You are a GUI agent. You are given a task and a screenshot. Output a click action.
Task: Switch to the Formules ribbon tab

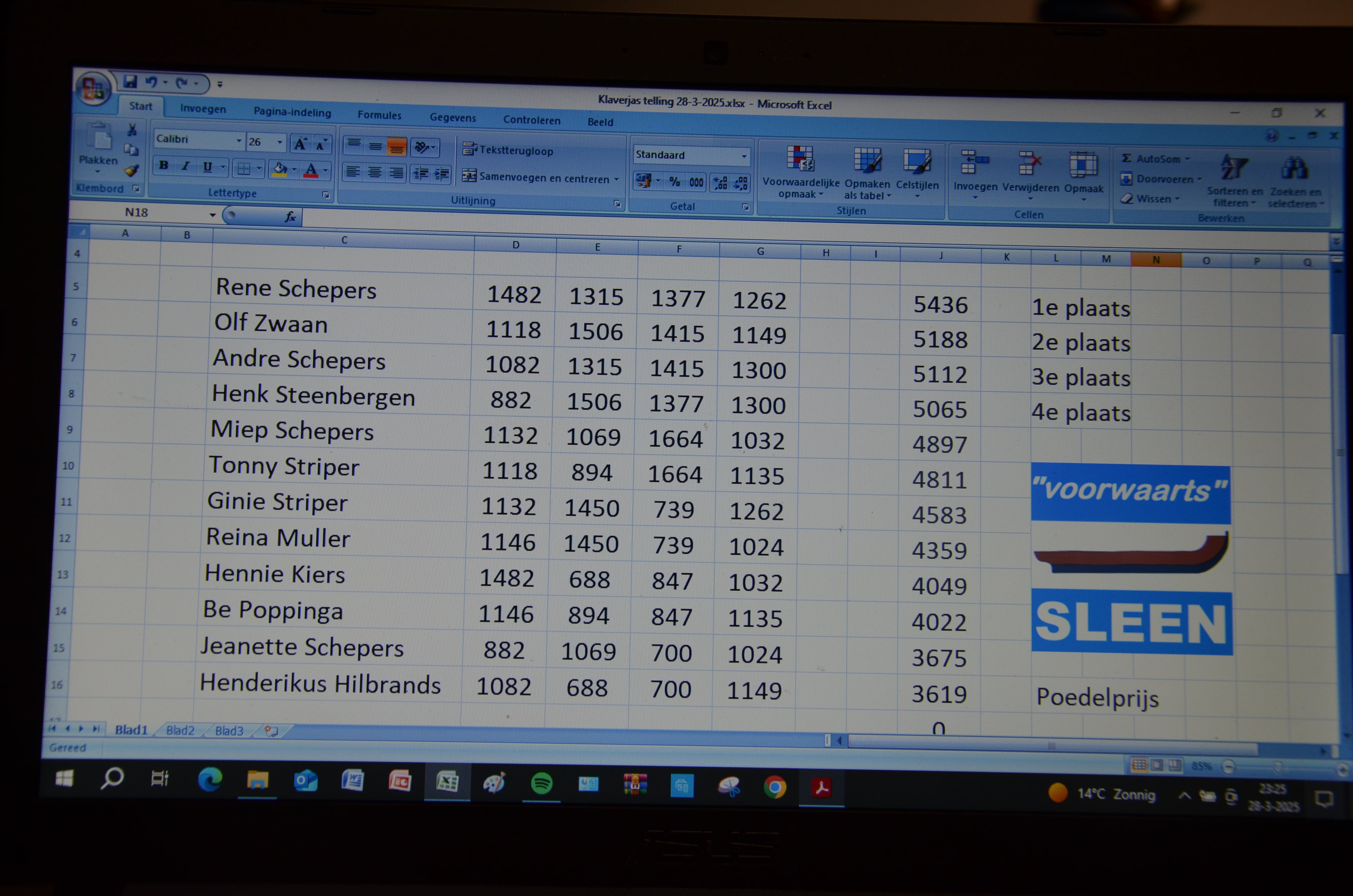(x=379, y=115)
